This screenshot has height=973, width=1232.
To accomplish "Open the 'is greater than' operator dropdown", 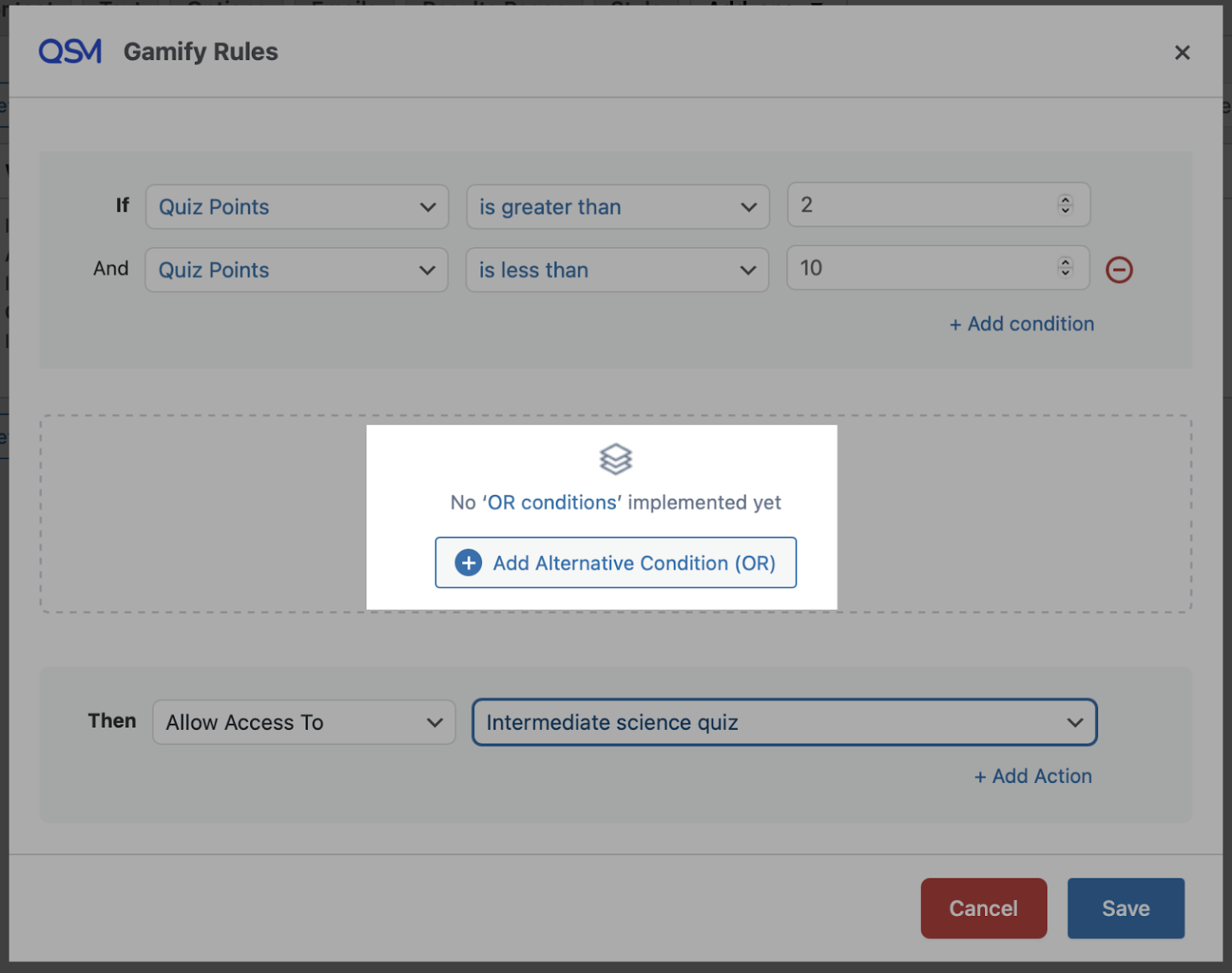I will (618, 207).
